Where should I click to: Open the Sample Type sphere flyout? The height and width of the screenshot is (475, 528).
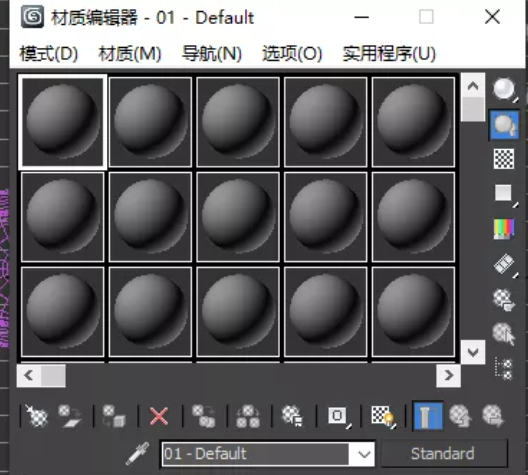[504, 90]
